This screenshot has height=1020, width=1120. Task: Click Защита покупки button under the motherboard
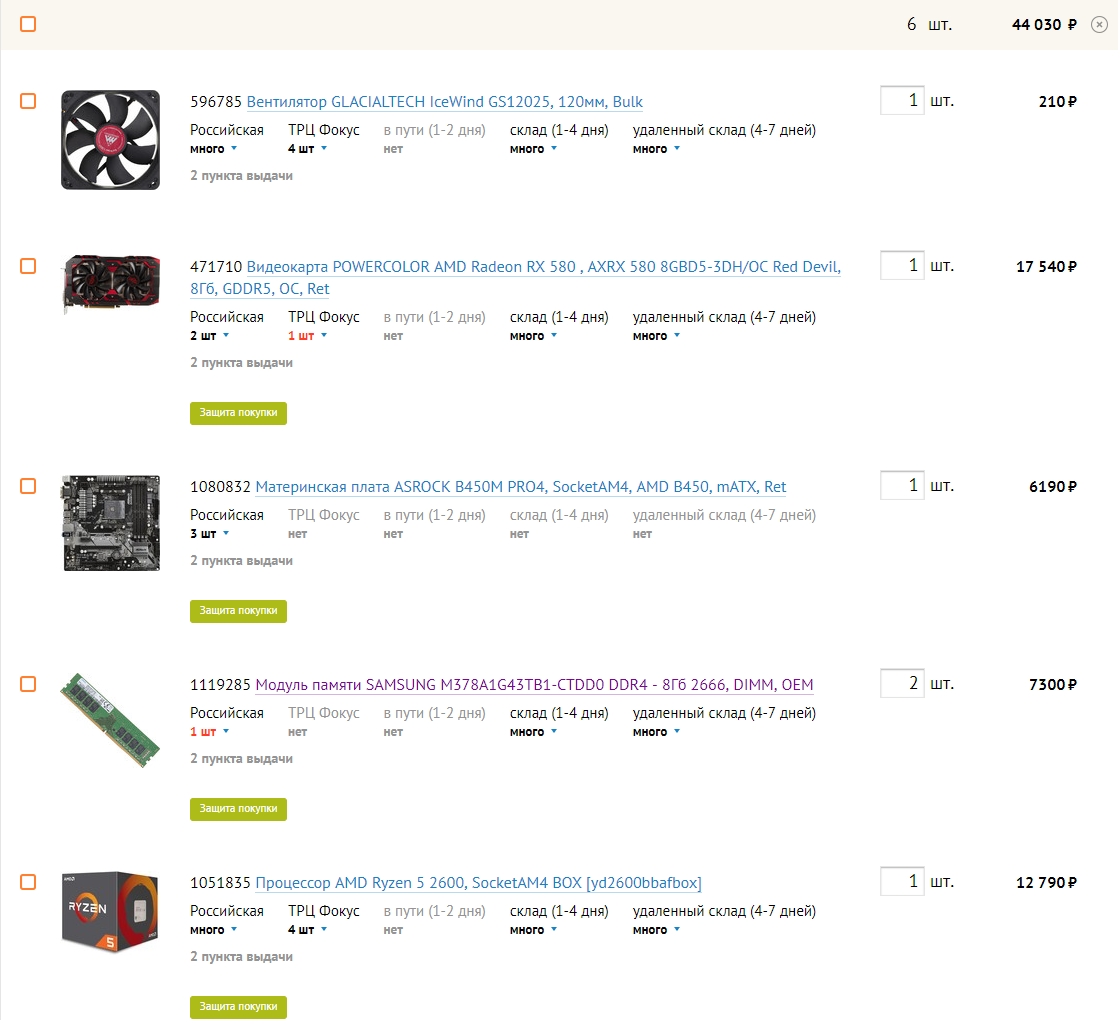point(239,611)
